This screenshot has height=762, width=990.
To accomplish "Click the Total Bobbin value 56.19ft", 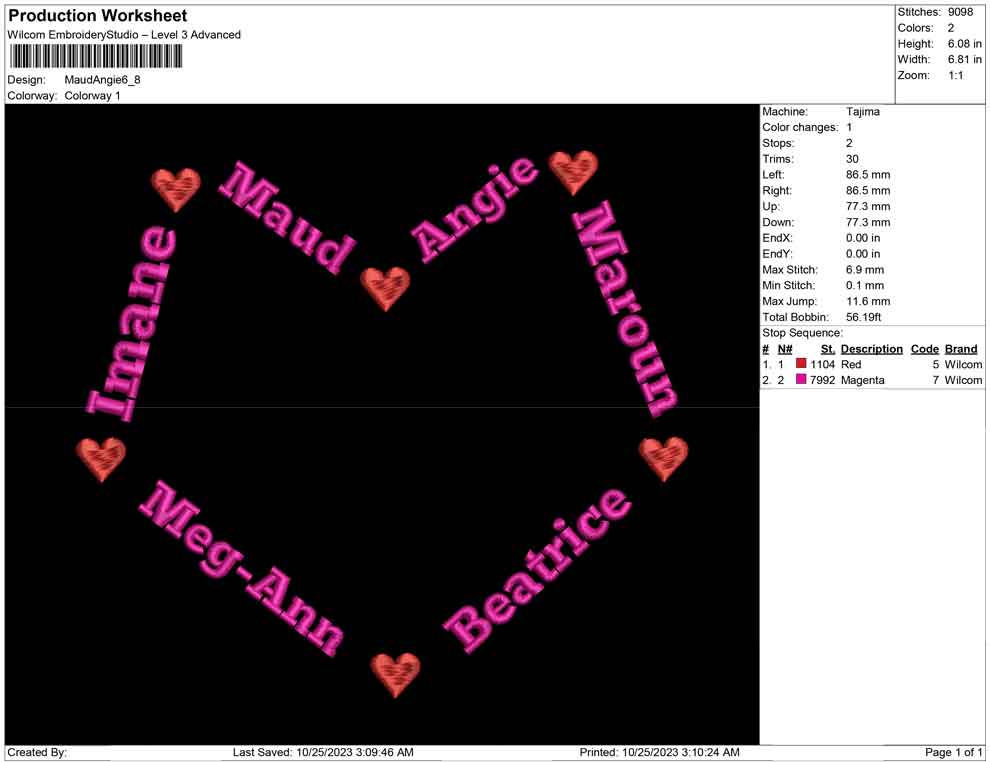I will pos(863,317).
